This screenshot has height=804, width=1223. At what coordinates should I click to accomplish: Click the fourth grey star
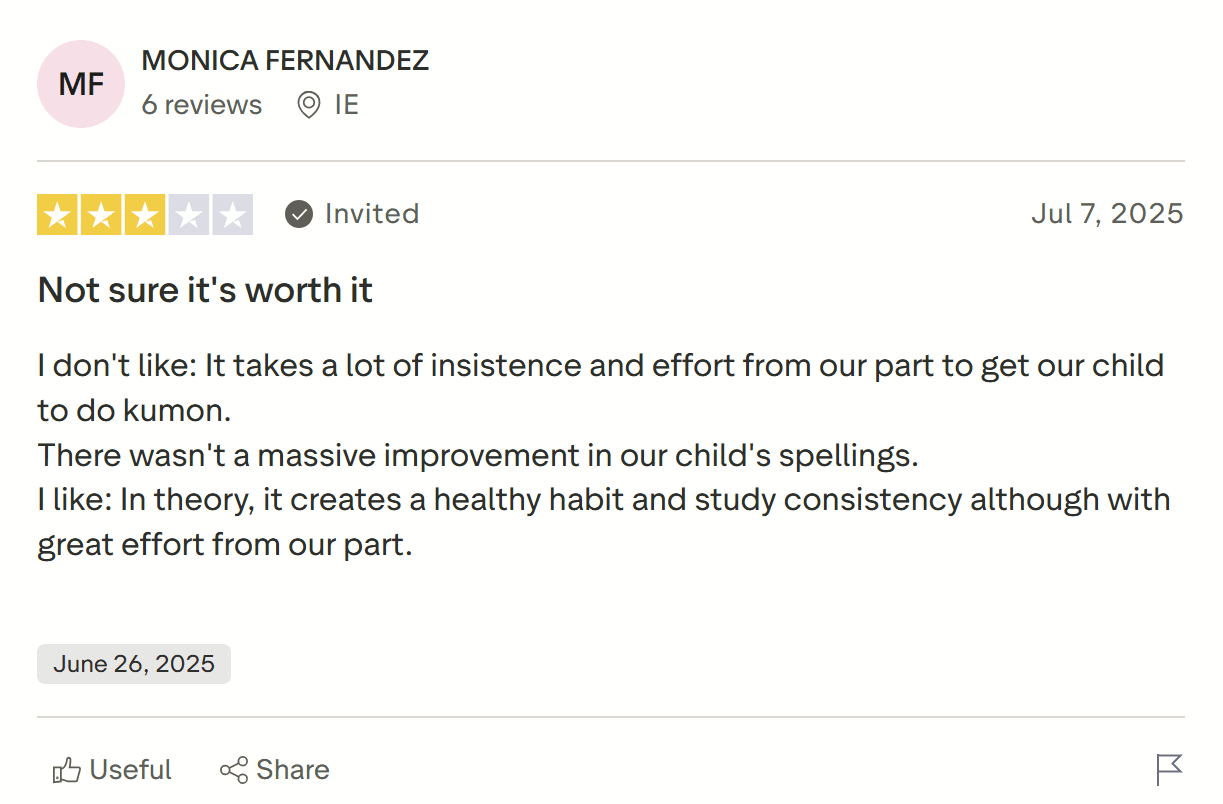[x=188, y=215]
